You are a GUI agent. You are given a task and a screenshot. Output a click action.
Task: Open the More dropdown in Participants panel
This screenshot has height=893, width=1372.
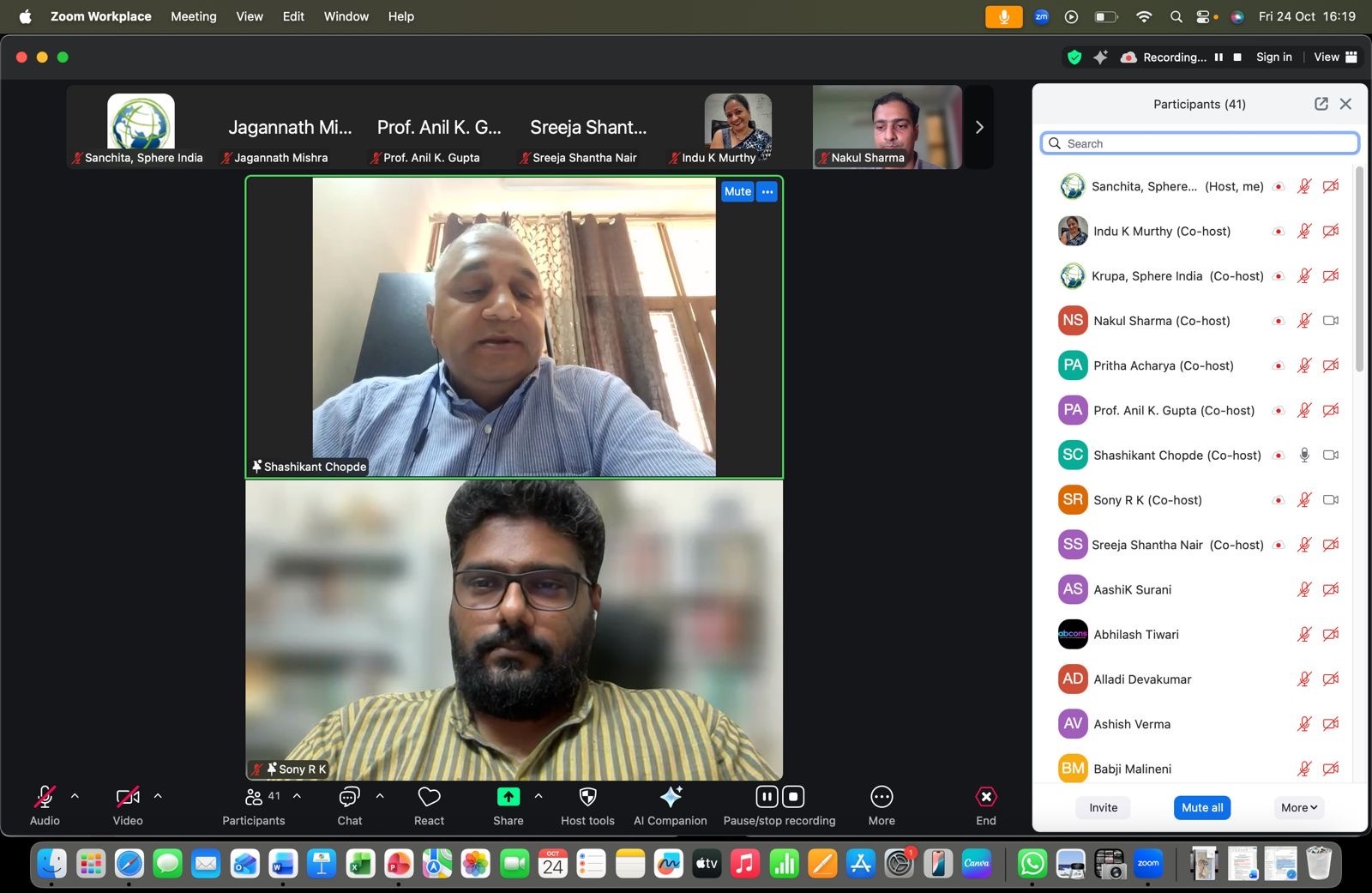pyautogui.click(x=1298, y=807)
